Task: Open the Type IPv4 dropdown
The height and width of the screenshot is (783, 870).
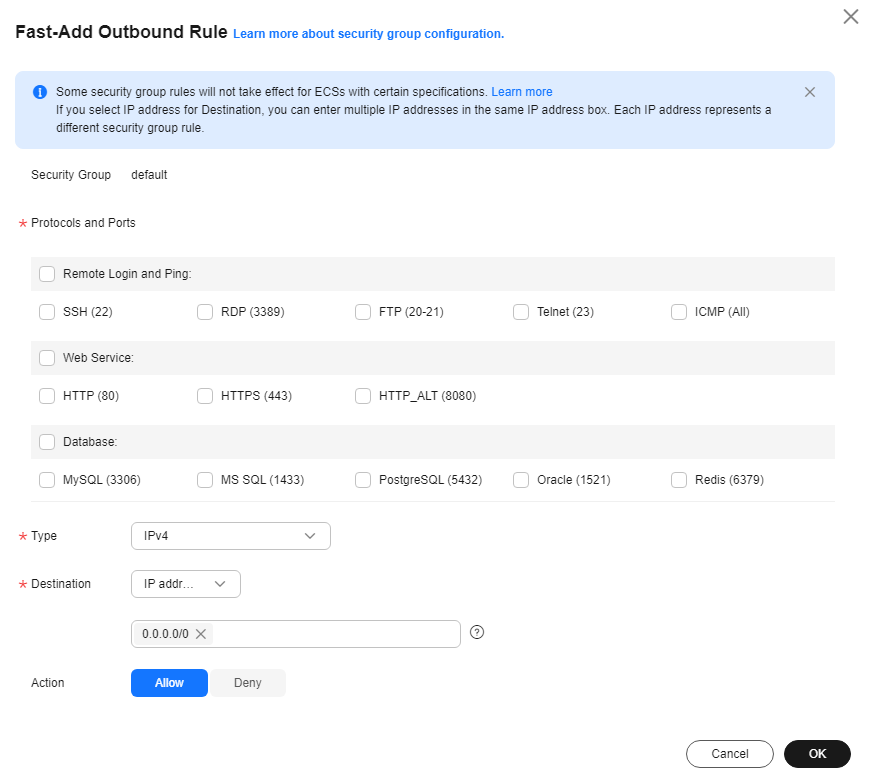Action: pos(231,536)
